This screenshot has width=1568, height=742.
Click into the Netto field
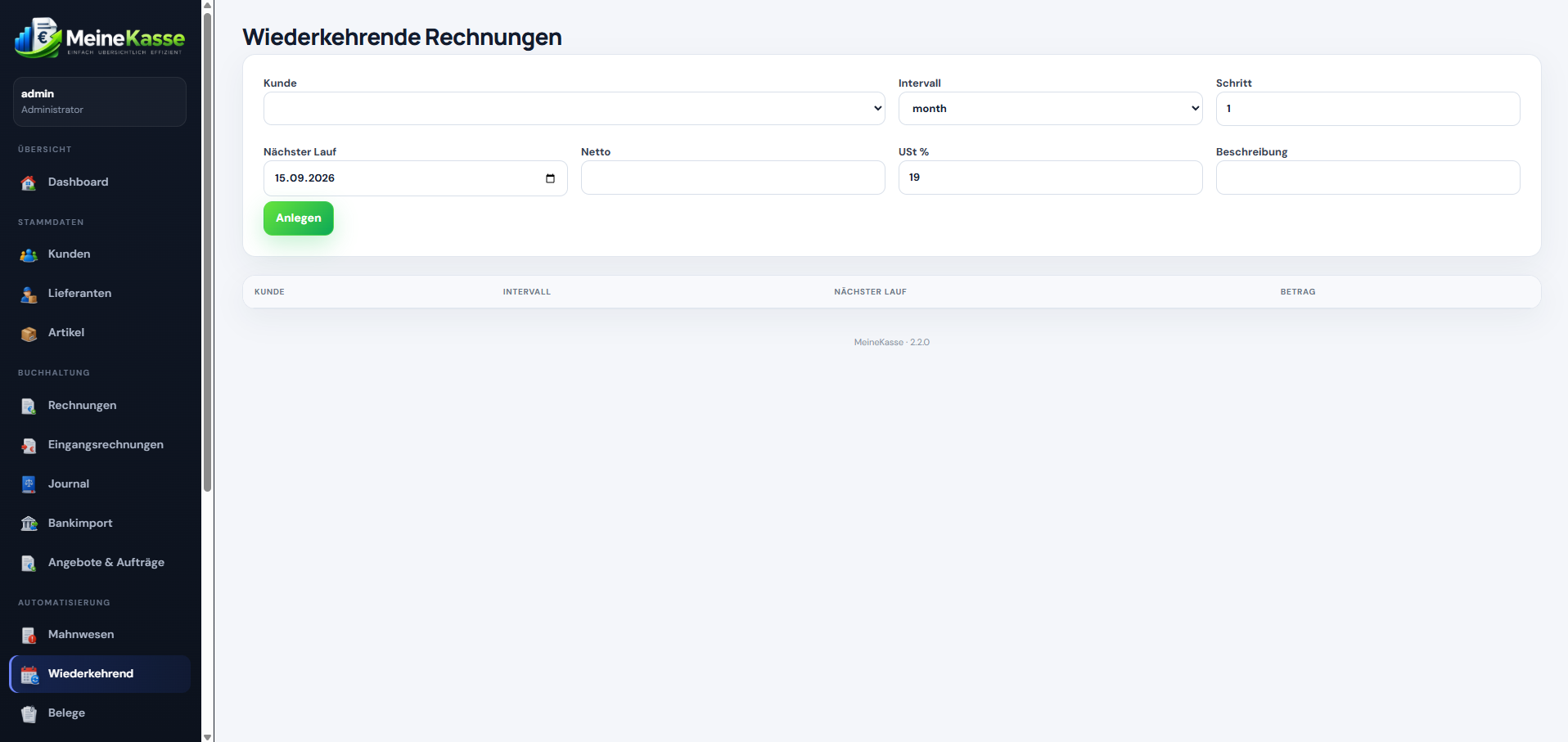732,178
